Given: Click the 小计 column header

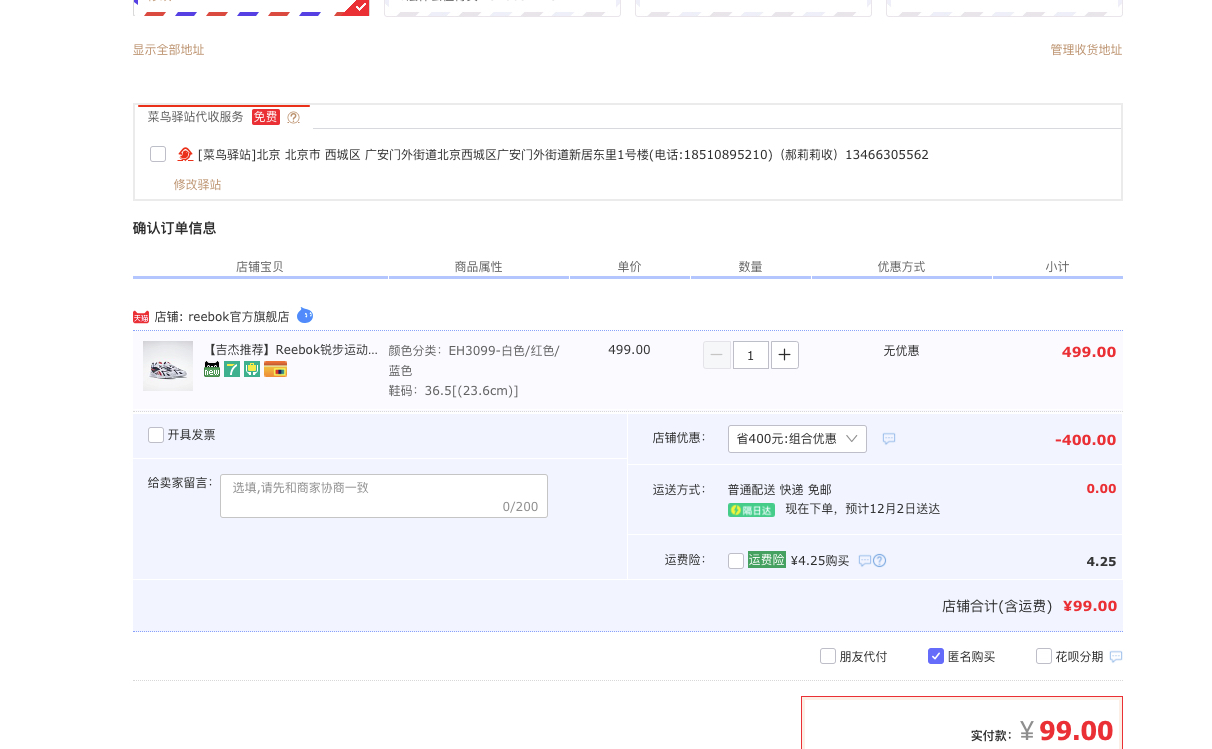Looking at the screenshot, I should click(x=1057, y=267).
